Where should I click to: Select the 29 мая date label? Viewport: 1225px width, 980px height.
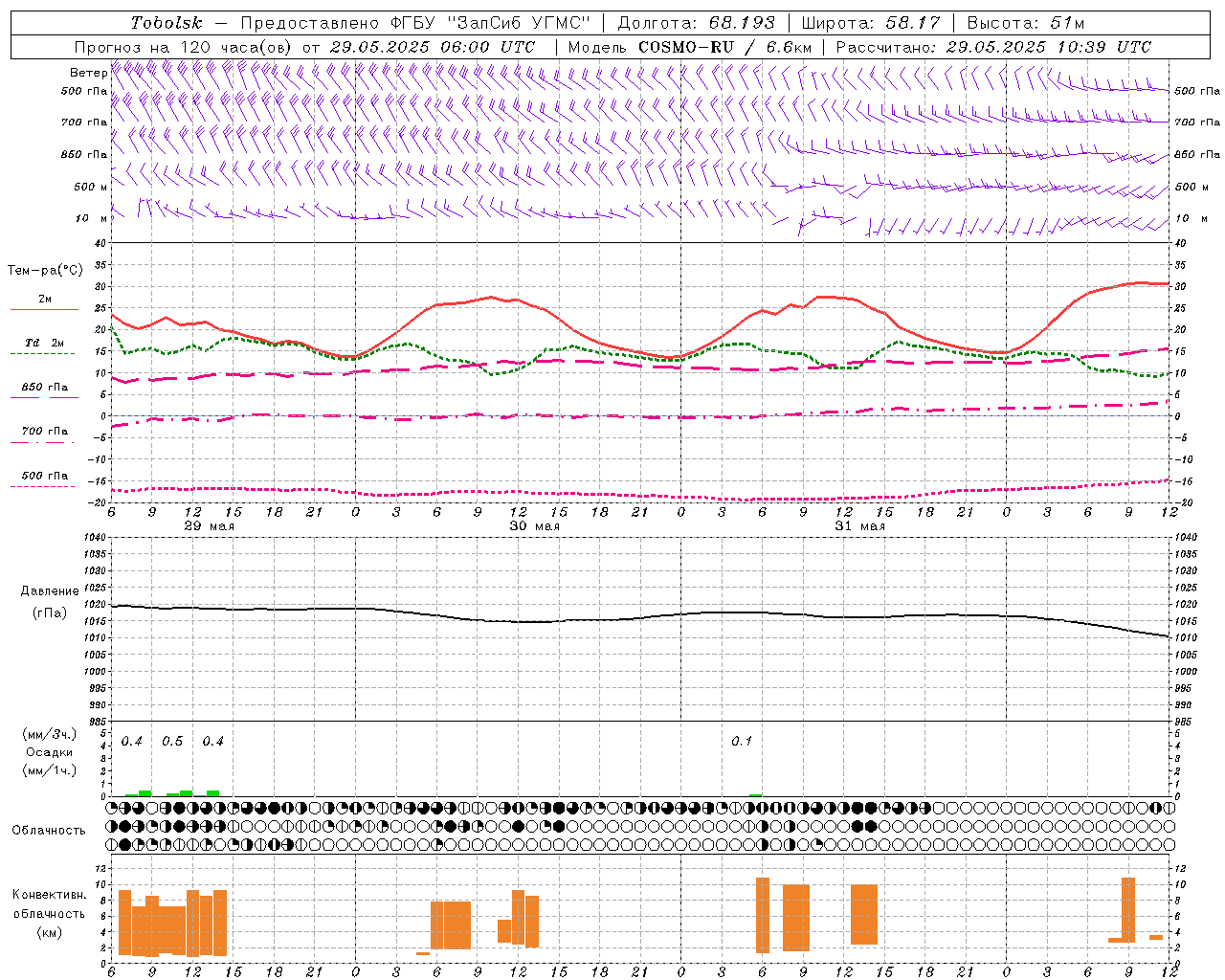209,526
